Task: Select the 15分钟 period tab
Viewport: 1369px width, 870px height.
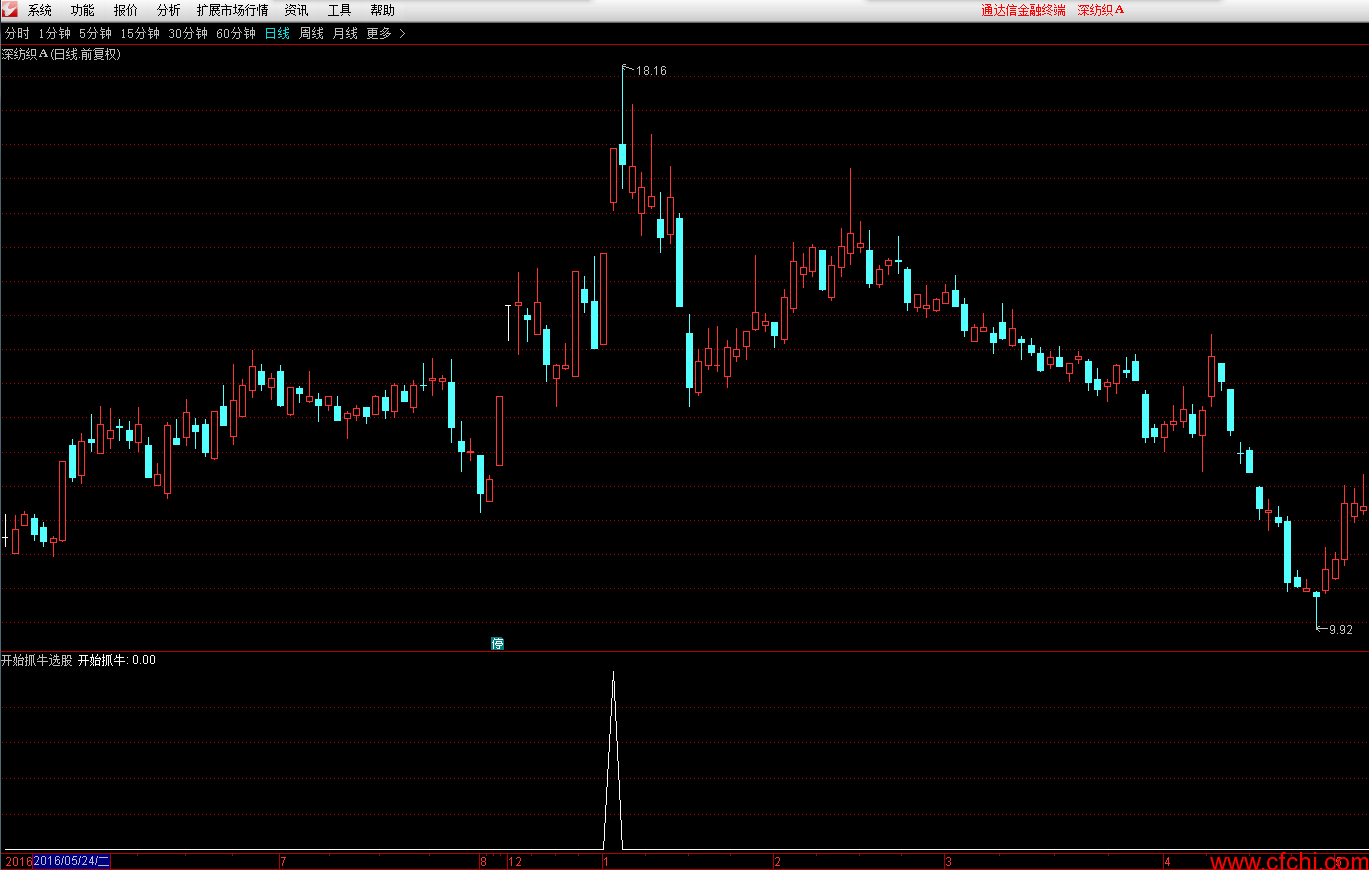Action: click(140, 34)
